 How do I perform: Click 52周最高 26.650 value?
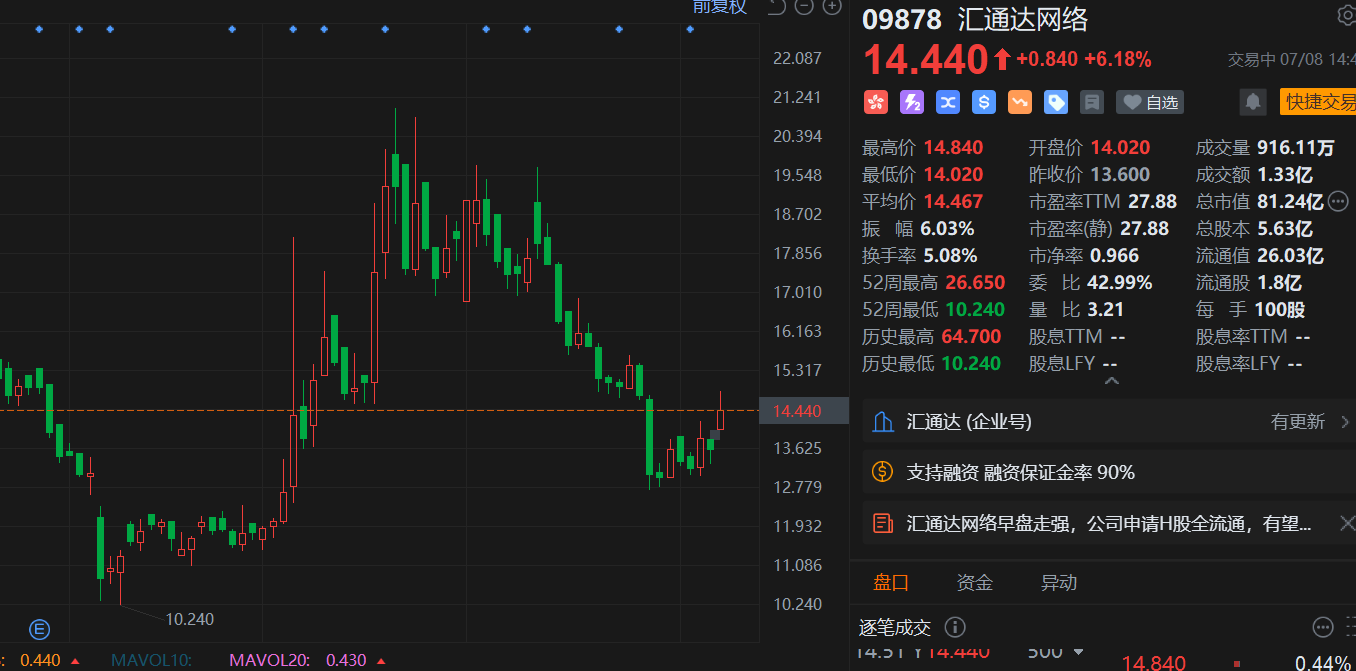click(973, 282)
